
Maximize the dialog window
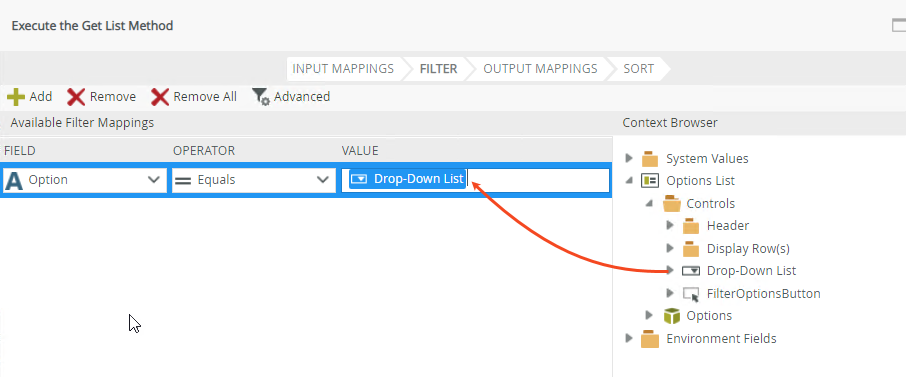tap(898, 25)
